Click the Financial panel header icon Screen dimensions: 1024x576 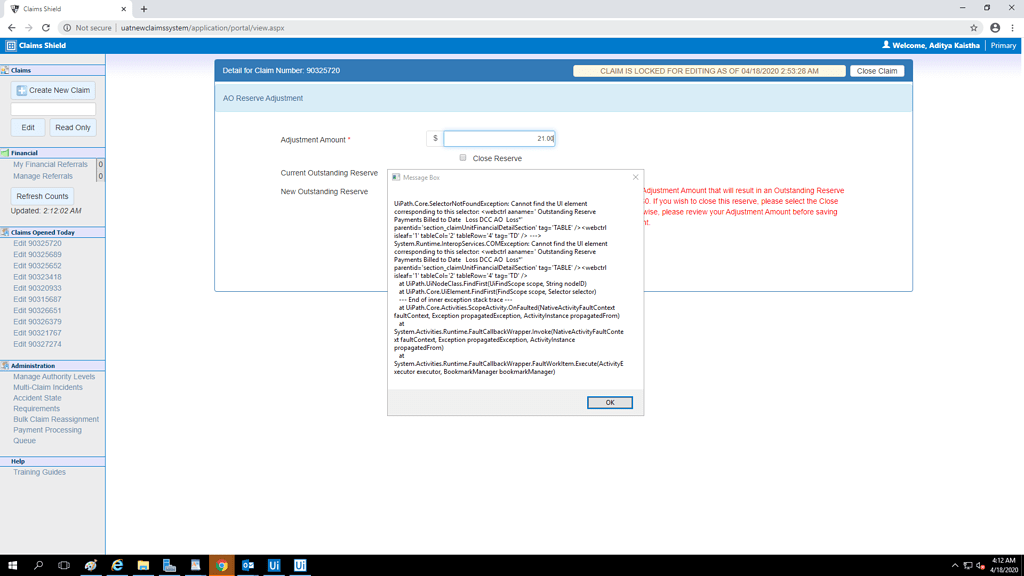point(5,152)
